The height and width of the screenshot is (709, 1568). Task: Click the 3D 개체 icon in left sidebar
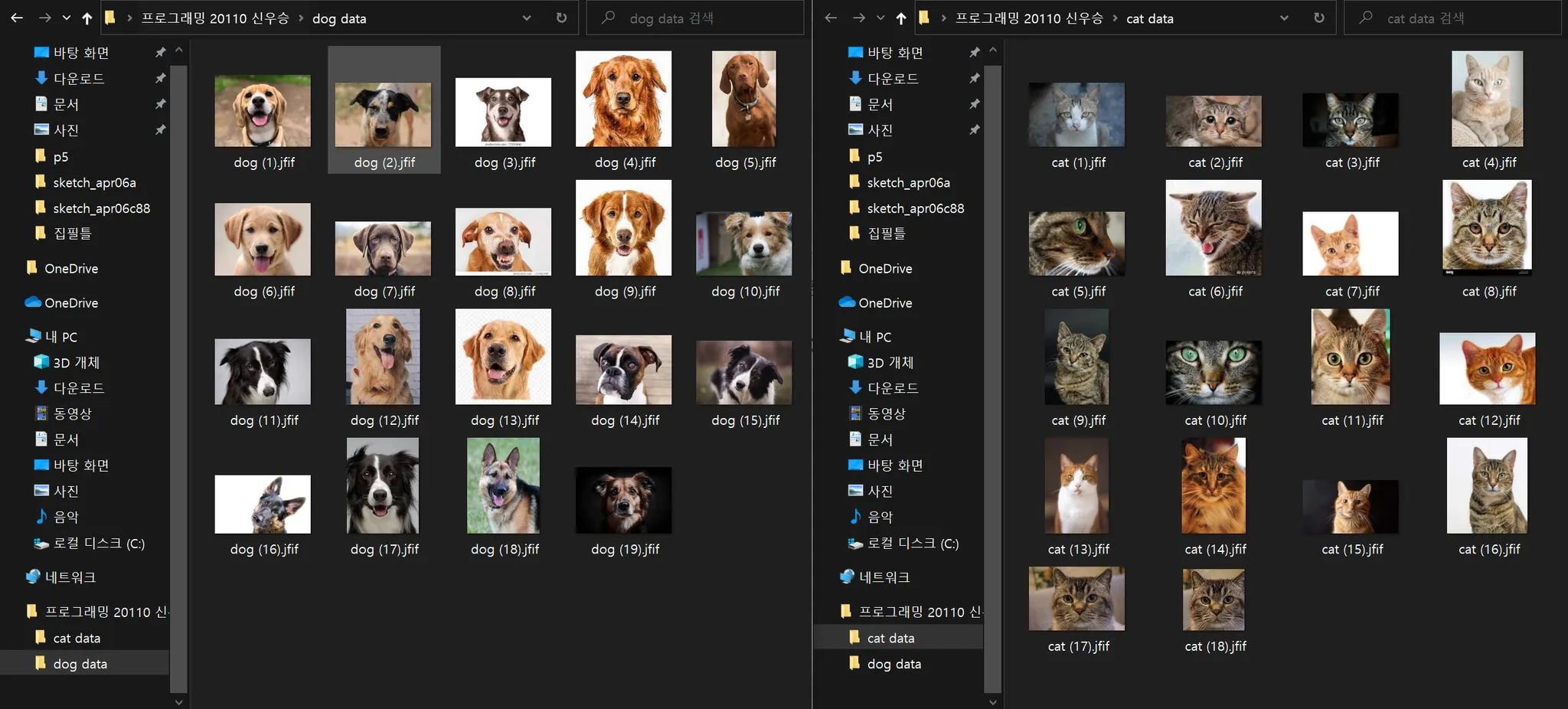pos(41,362)
